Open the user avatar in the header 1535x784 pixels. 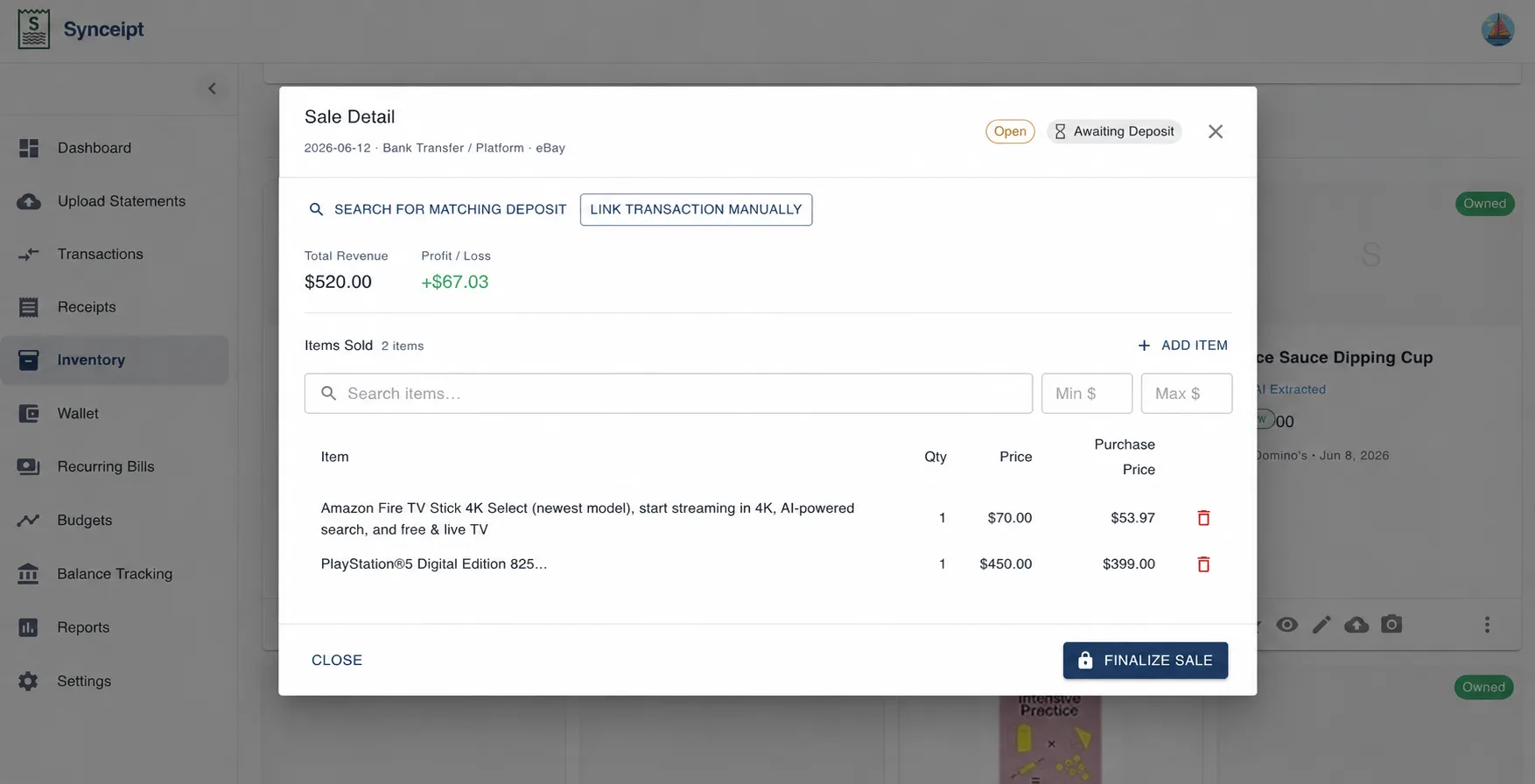pyautogui.click(x=1497, y=29)
